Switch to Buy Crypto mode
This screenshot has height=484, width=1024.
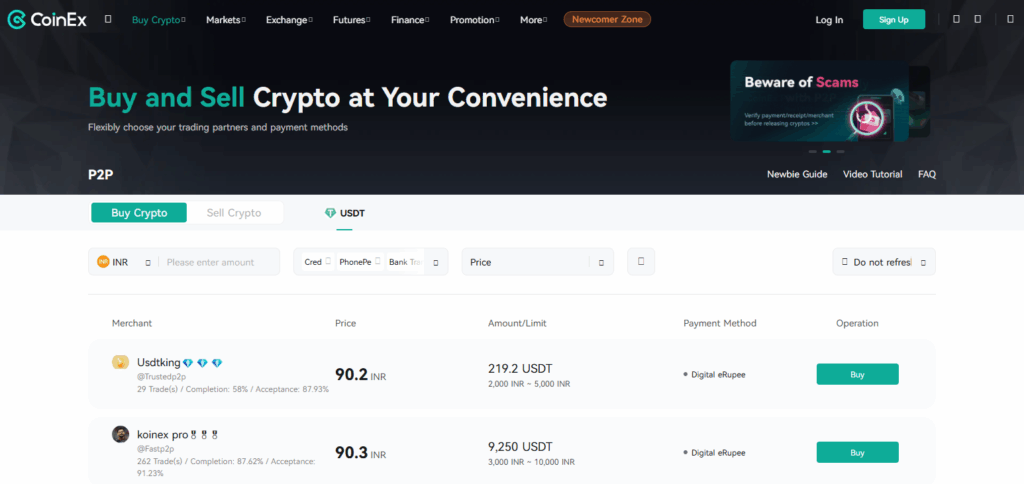click(139, 213)
